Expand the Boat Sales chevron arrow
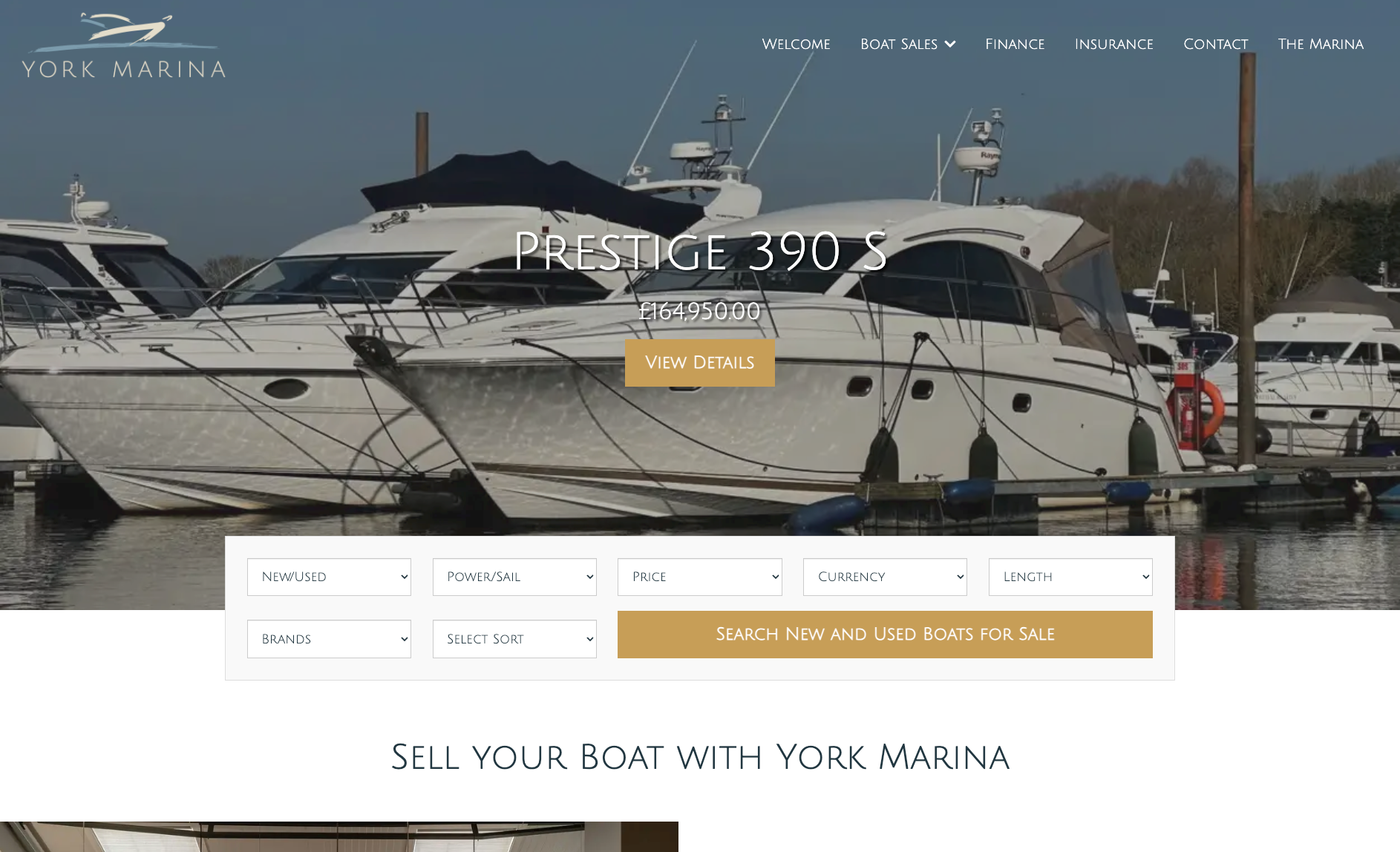Viewport: 1400px width, 852px height. tap(949, 45)
